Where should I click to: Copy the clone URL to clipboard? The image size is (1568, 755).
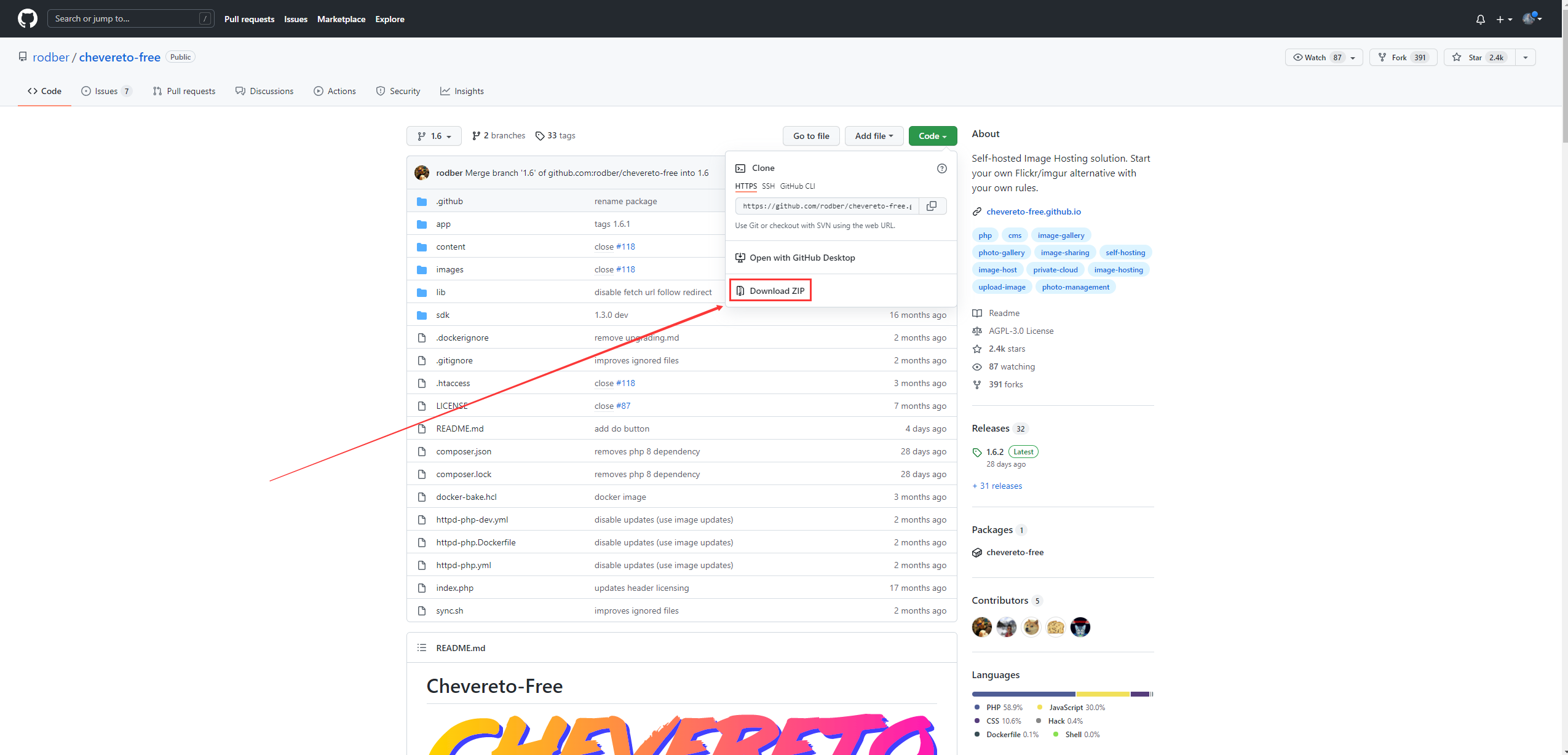(932, 206)
